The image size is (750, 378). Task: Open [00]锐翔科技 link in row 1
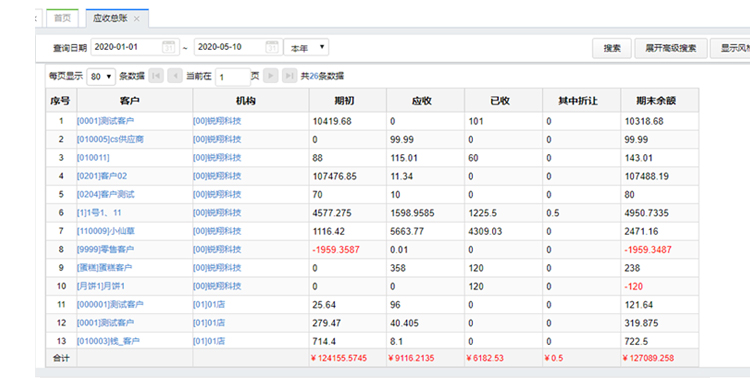(217, 121)
